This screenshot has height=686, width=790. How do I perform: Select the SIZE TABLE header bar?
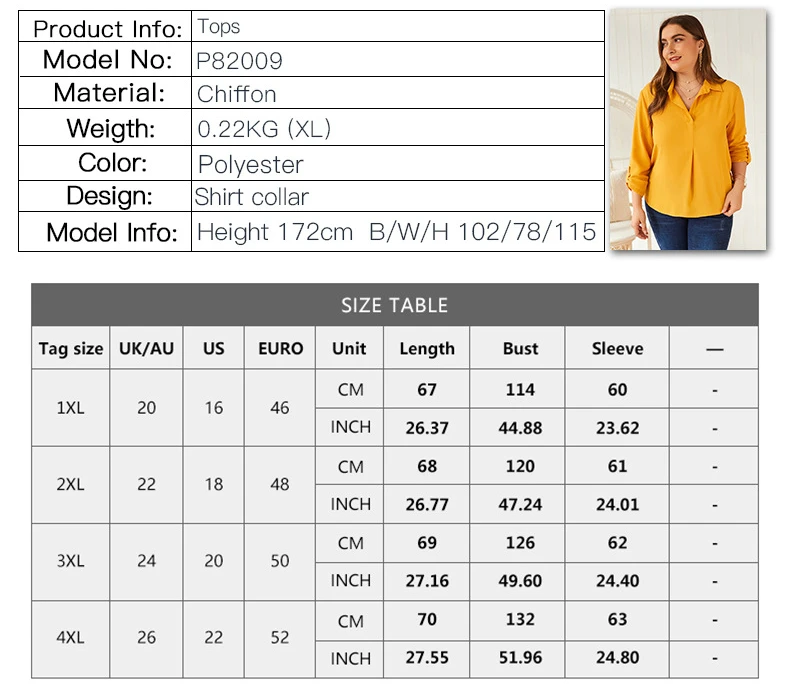pos(394,305)
